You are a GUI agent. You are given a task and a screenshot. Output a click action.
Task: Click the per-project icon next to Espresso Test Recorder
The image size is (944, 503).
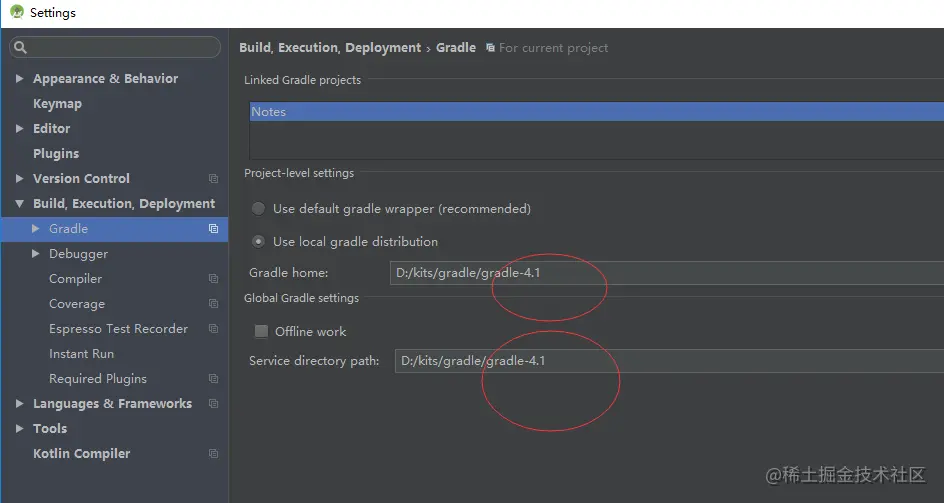[x=213, y=328]
